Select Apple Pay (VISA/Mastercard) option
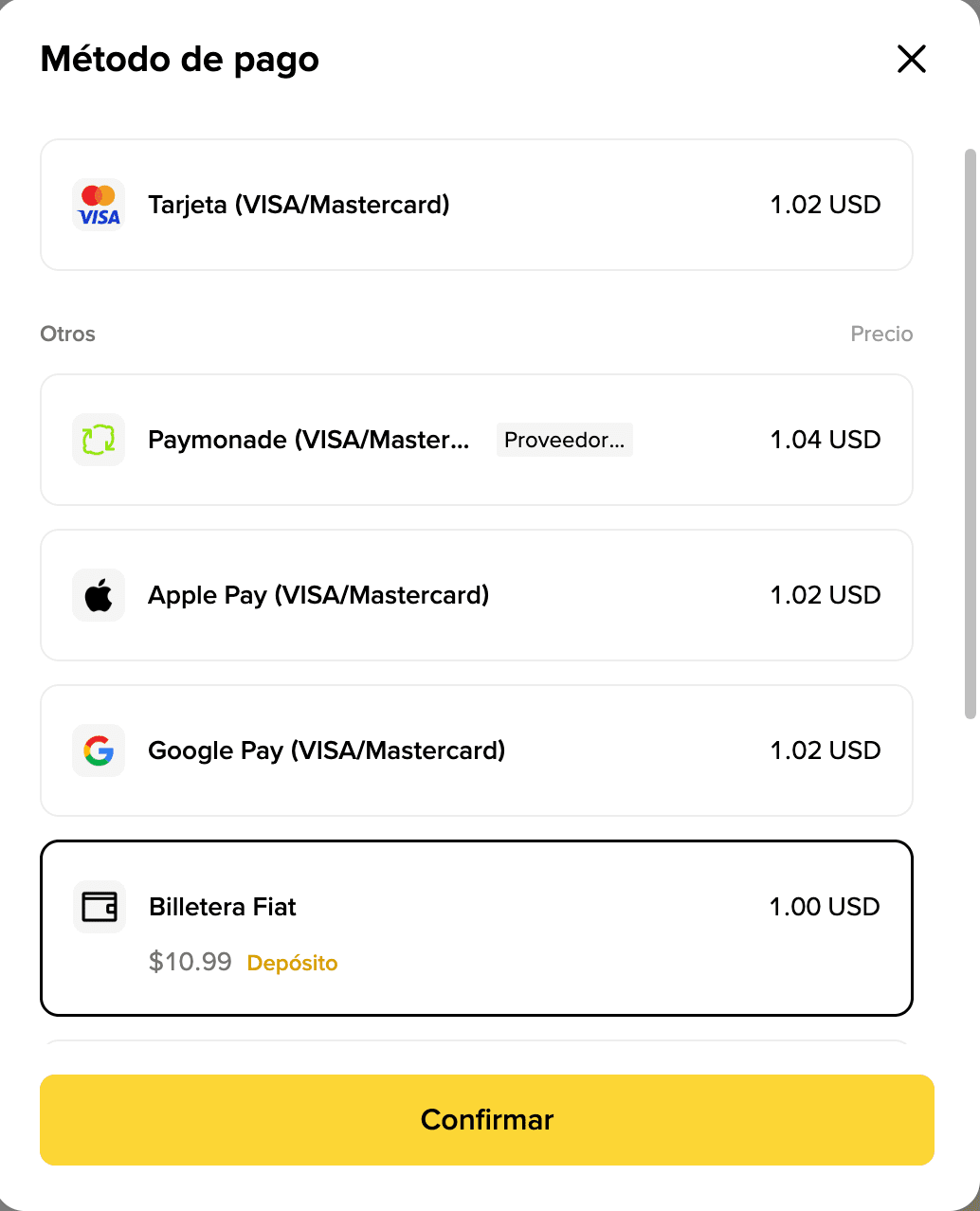The height and width of the screenshot is (1211, 980). (x=318, y=595)
